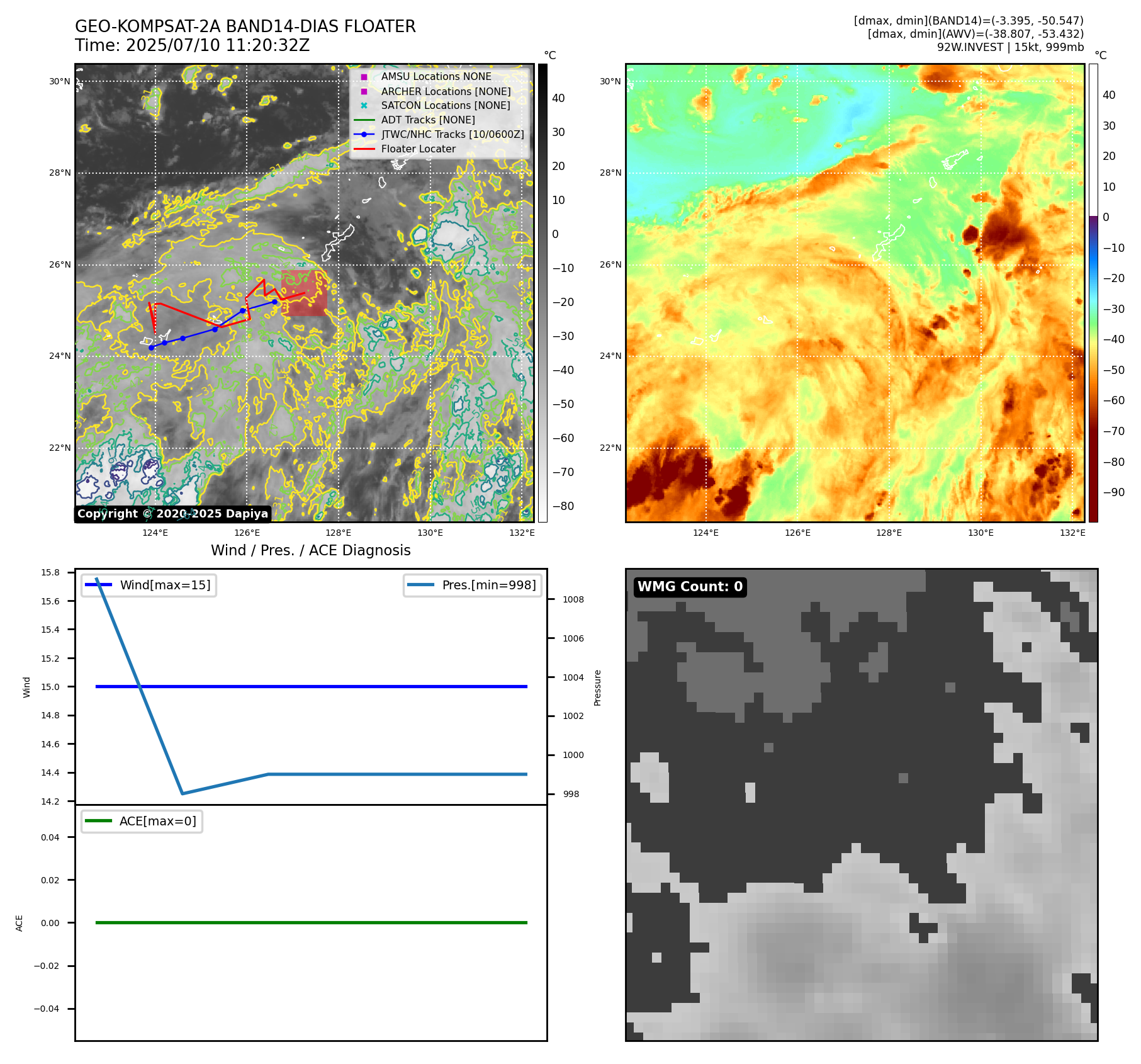Screen dimensions: 1141x1064
Task: Click the 15.8 tick on the Wind axis
Action: click(50, 572)
